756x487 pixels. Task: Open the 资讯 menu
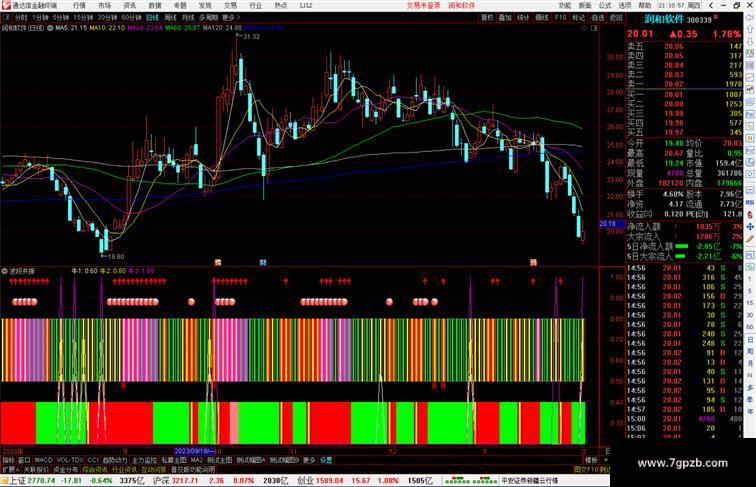(129, 5)
